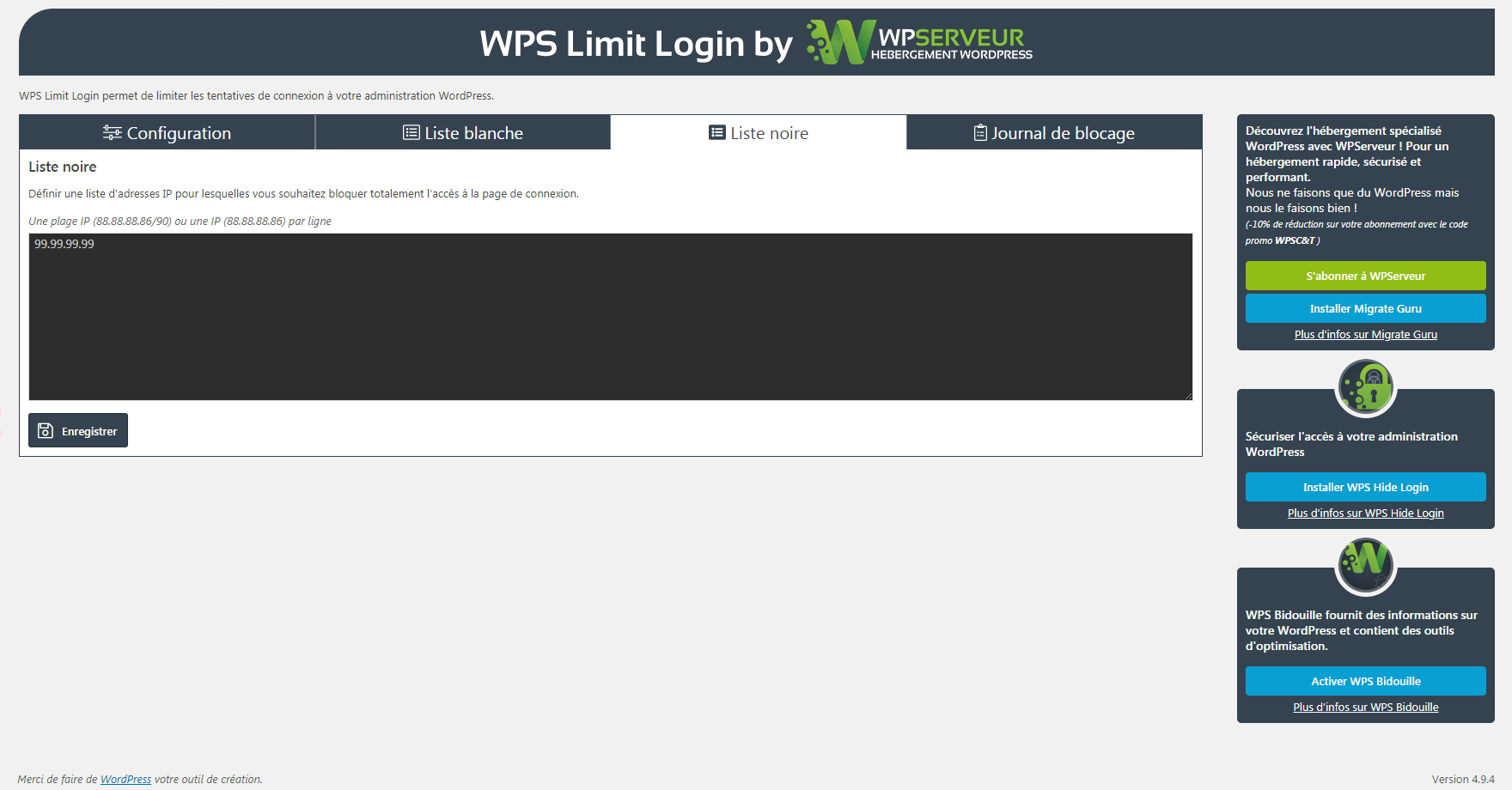Click Installer WPS Hide Login button
Screen dimensions: 1512x790
[x=1366, y=487]
